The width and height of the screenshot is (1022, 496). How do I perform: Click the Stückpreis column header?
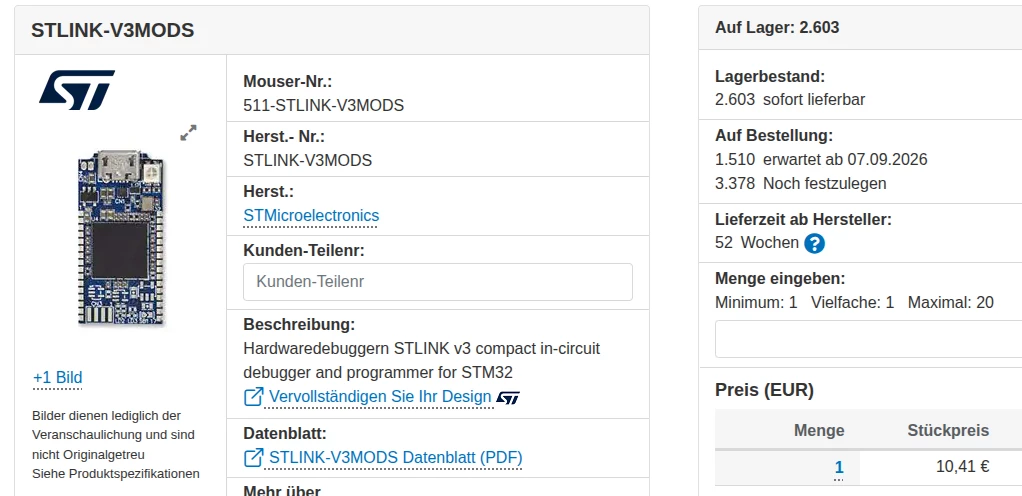pyautogui.click(x=948, y=430)
